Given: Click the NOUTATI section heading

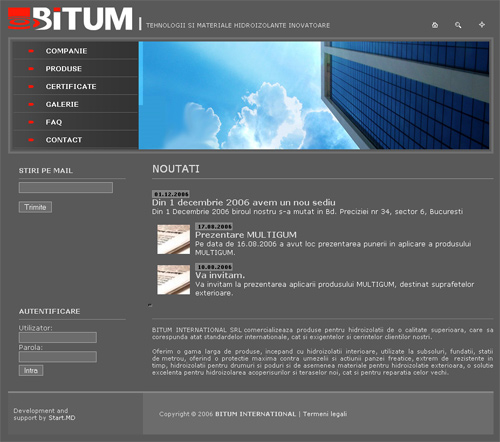Looking at the screenshot, I should pyautogui.click(x=176, y=169).
